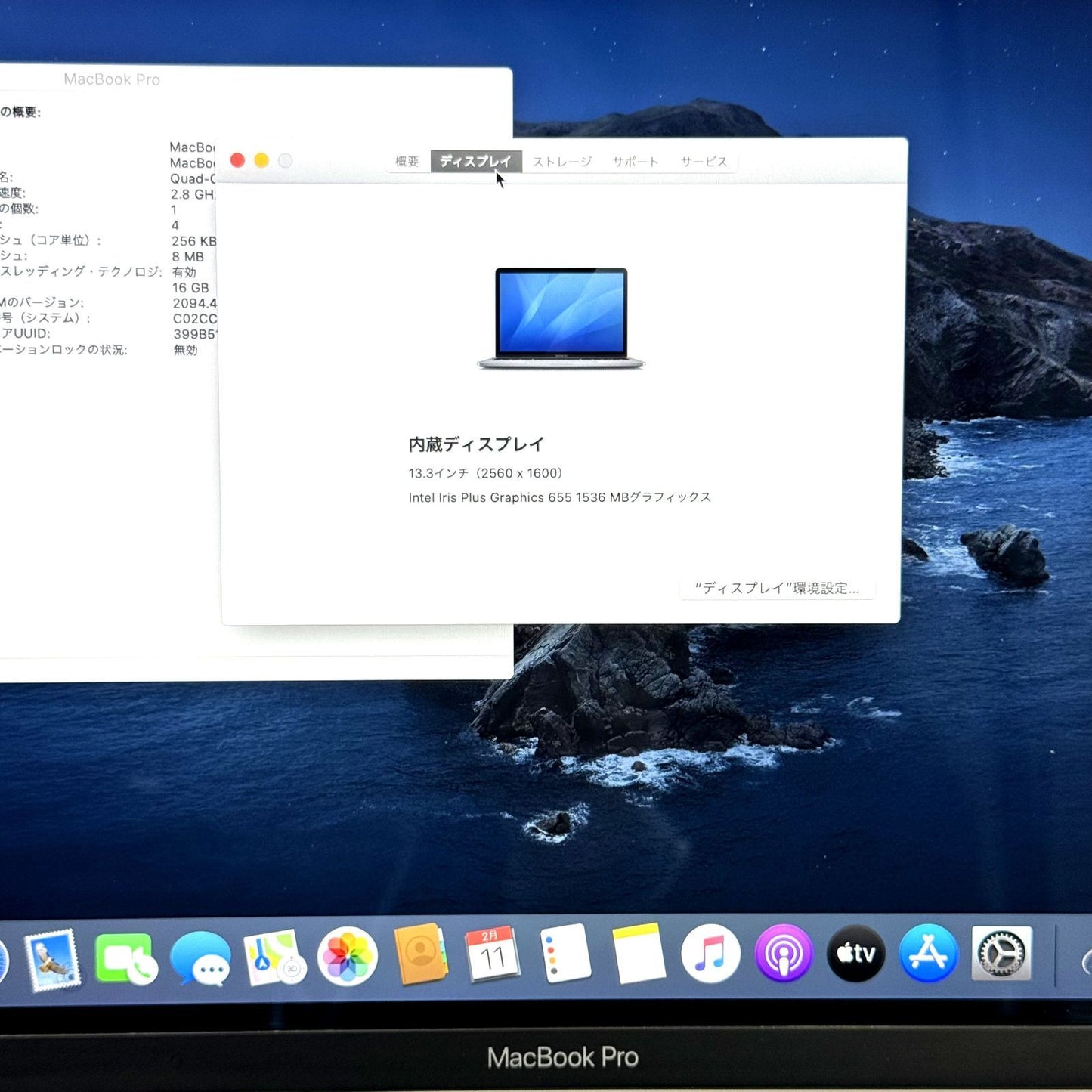Select the 8 MB cache value
Image resolution: width=1092 pixels, height=1092 pixels.
[x=188, y=257]
